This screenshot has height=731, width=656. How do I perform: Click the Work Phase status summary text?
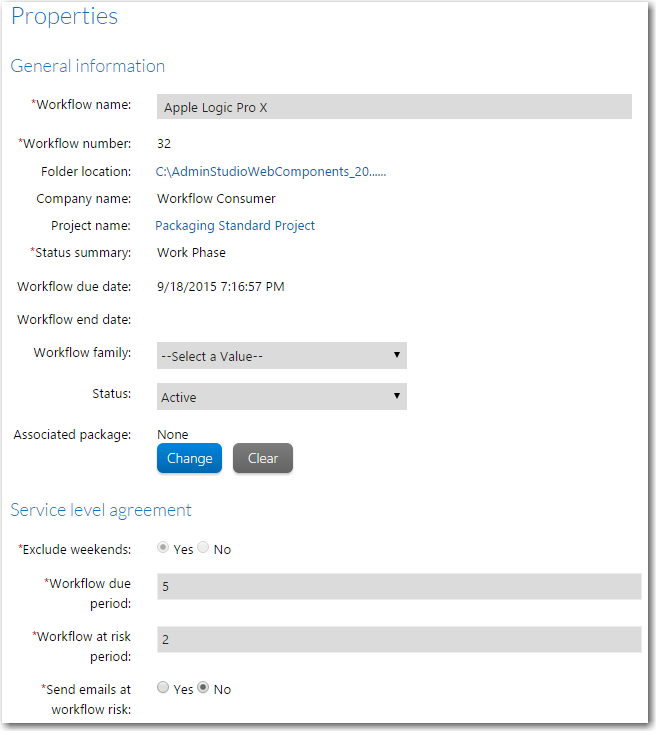point(191,253)
